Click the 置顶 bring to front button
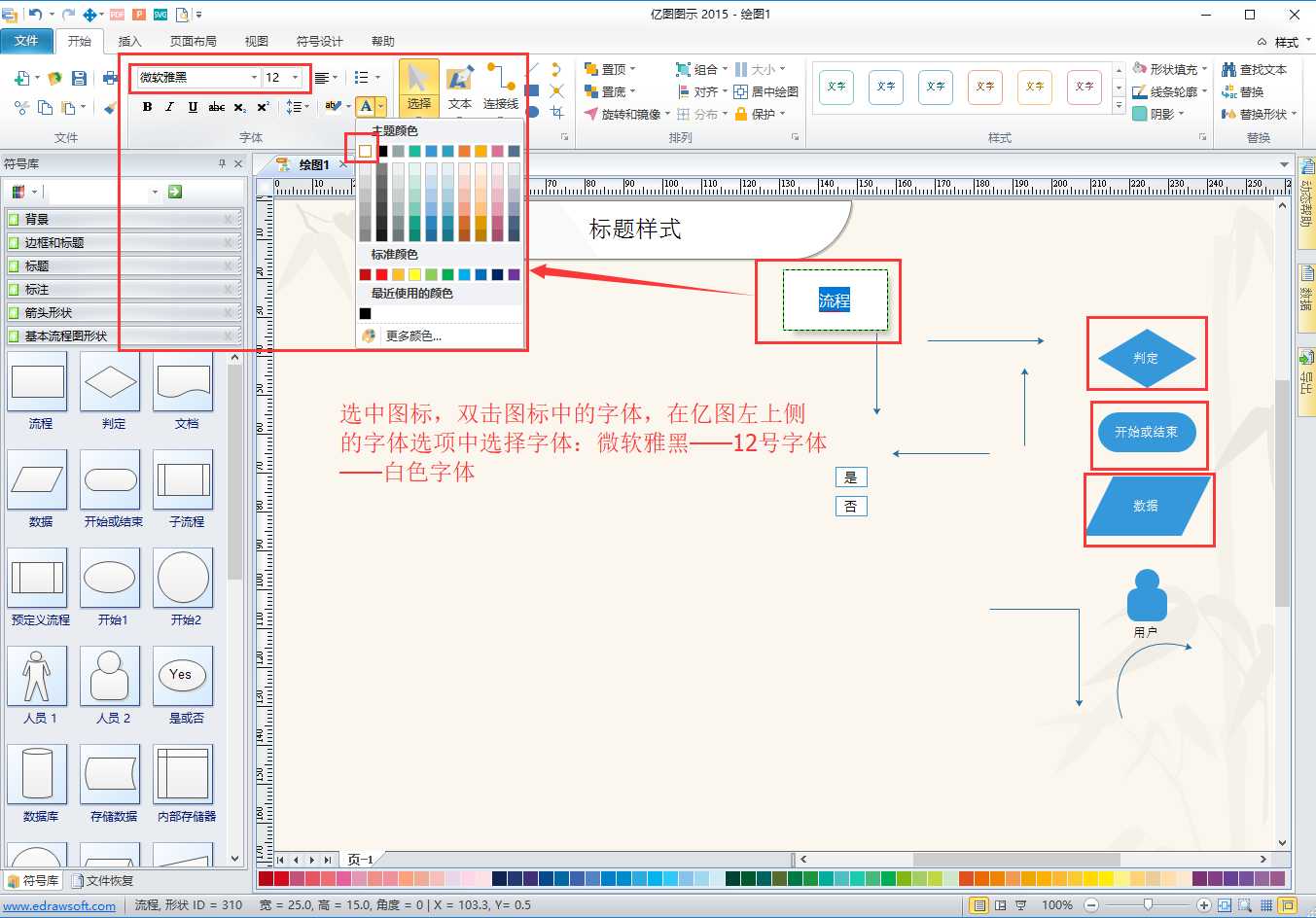 [x=610, y=69]
